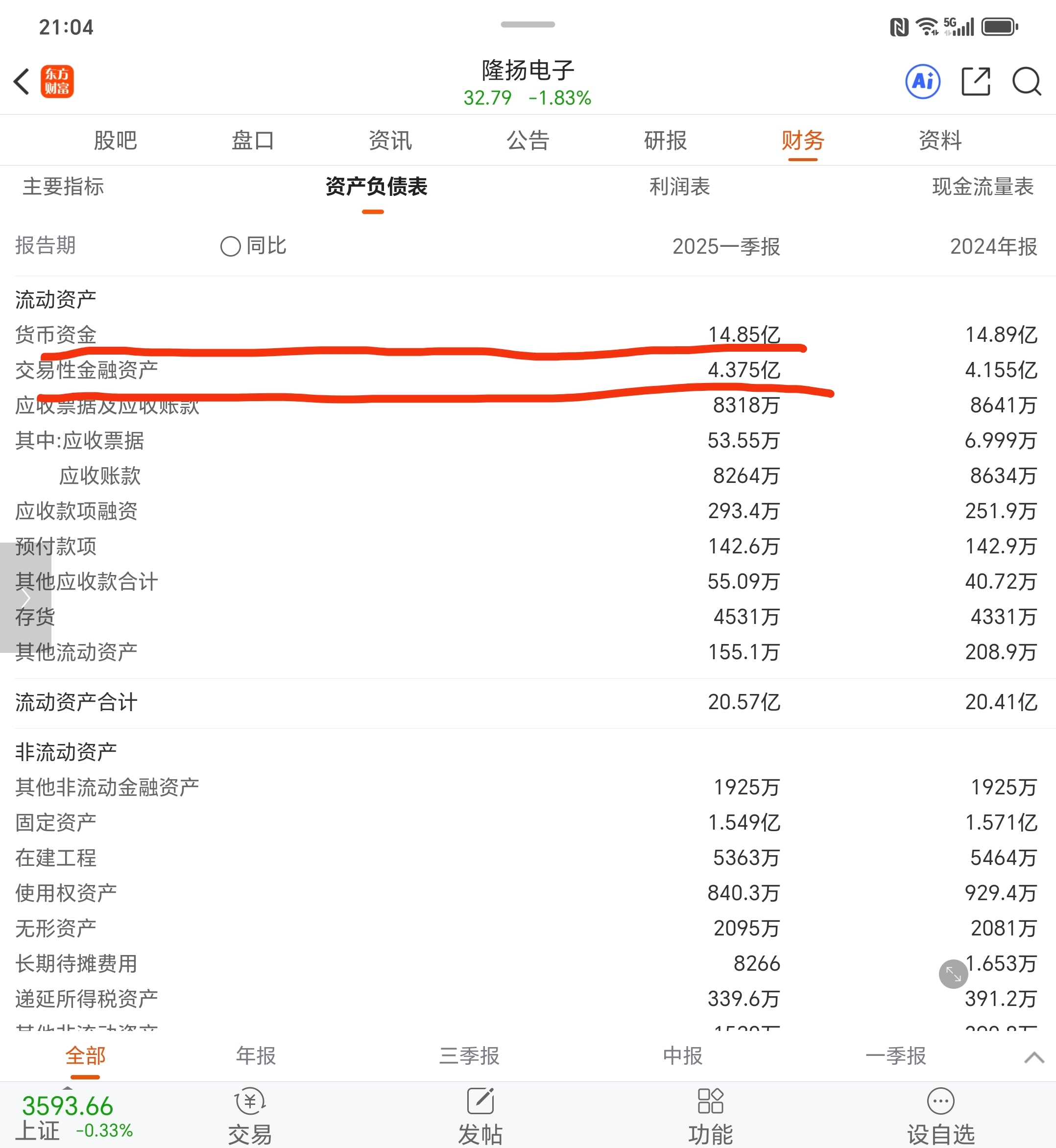The image size is (1056, 1148).
Task: Select the 其他流动资产 row label
Action: (x=76, y=652)
